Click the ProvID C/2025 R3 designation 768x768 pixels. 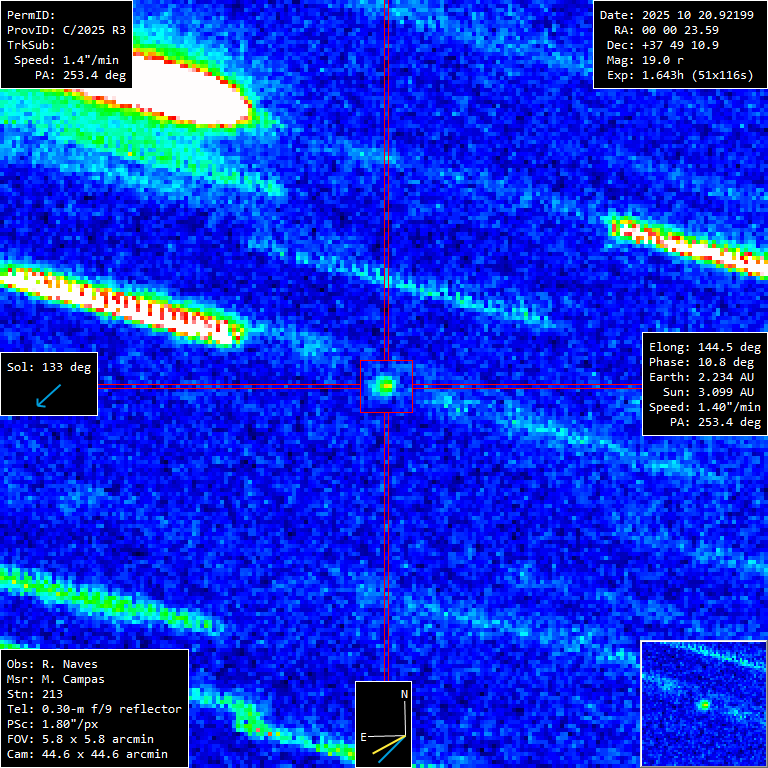click(x=66, y=31)
